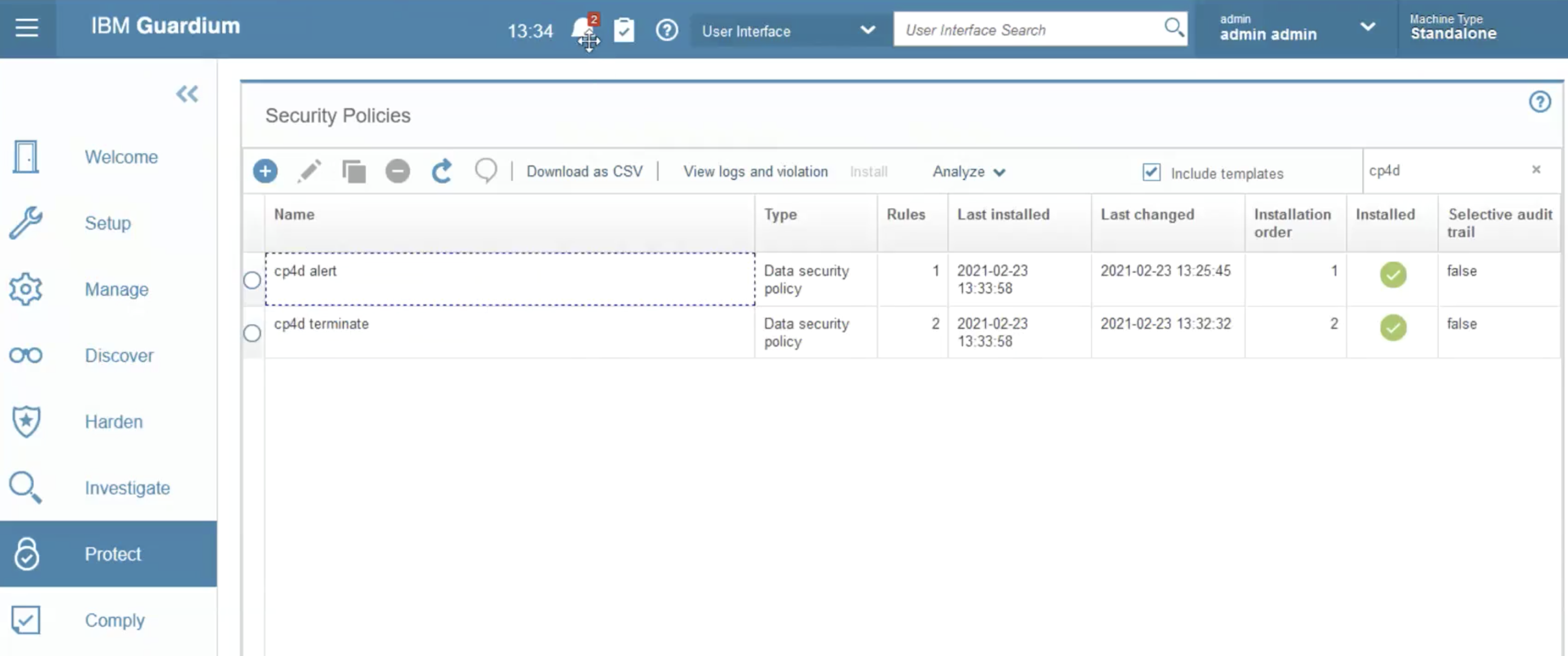The width and height of the screenshot is (1568, 656).
Task: Open the Comply section
Action: (x=115, y=621)
